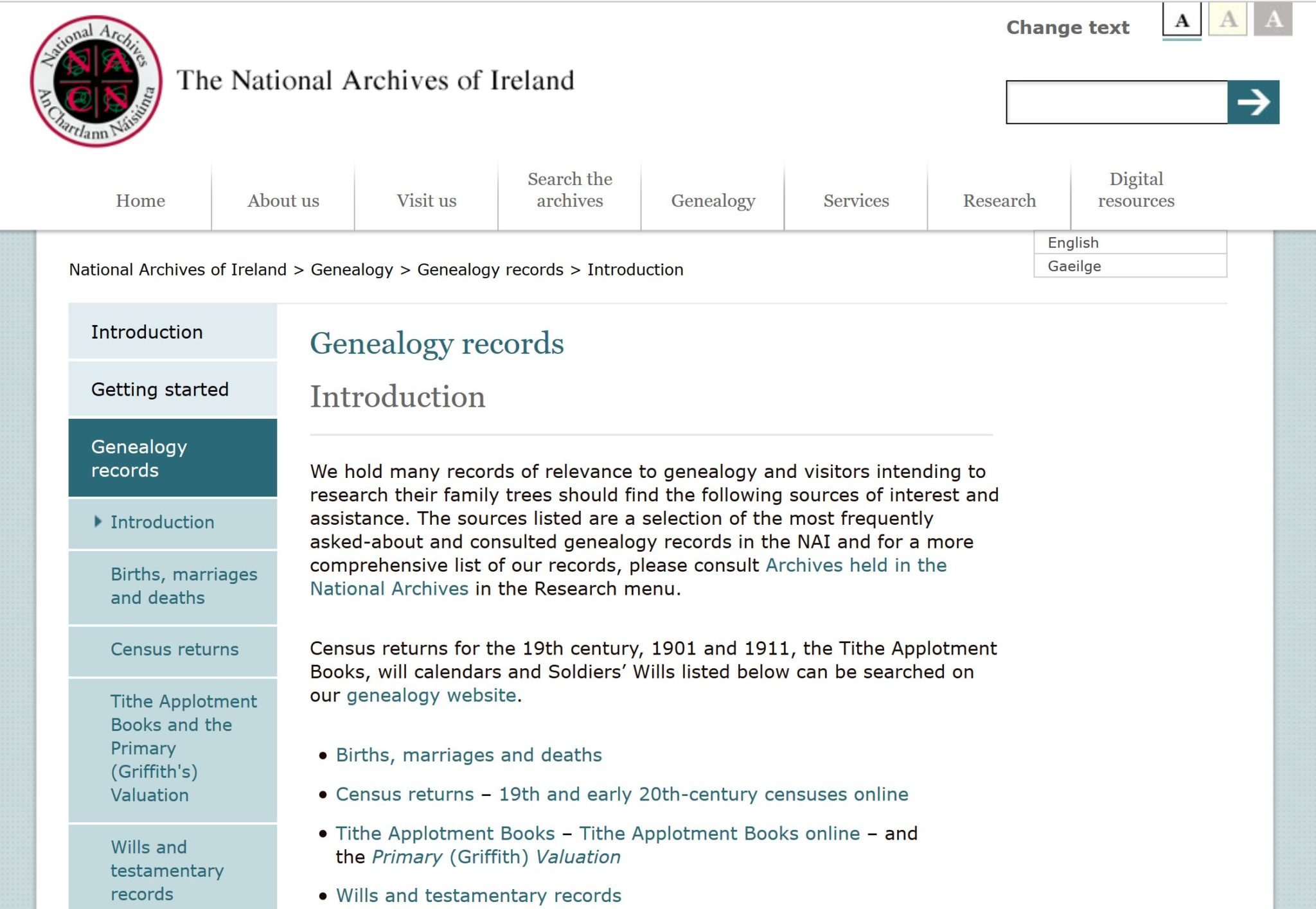This screenshot has height=909, width=1316.
Task: Switch language to Gaeilge
Action: click(1130, 266)
